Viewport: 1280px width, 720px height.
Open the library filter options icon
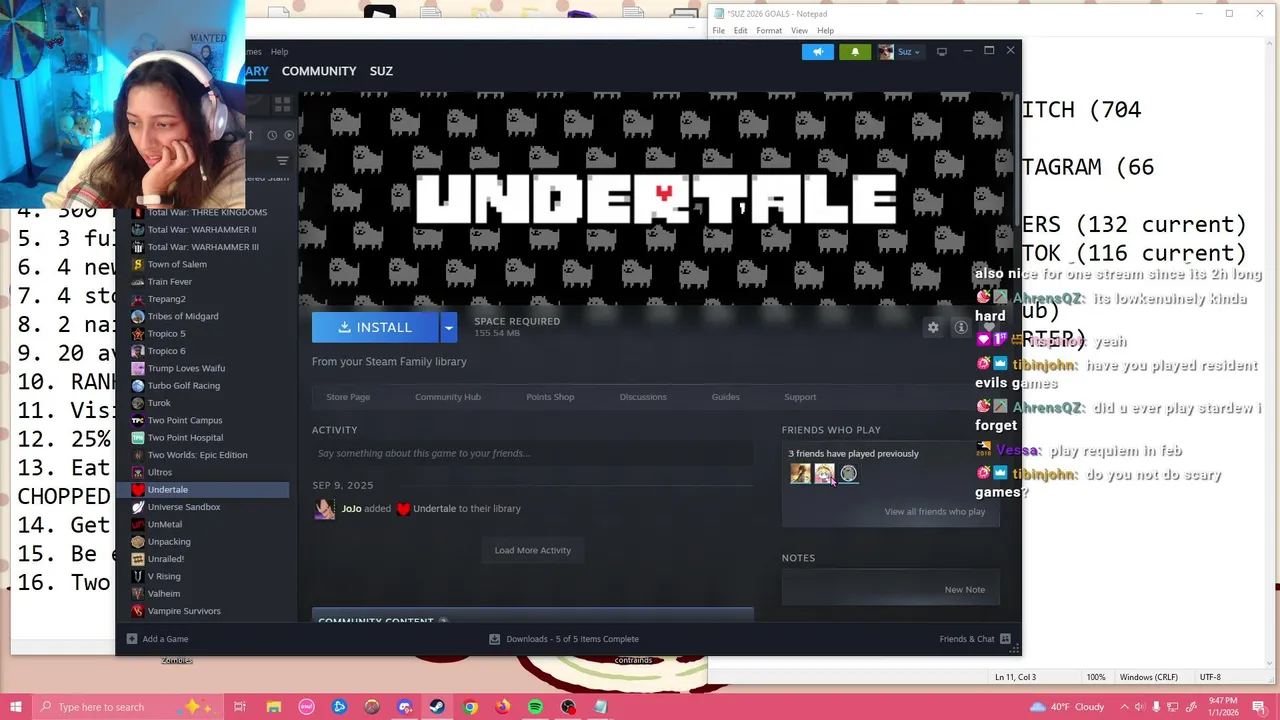click(282, 161)
